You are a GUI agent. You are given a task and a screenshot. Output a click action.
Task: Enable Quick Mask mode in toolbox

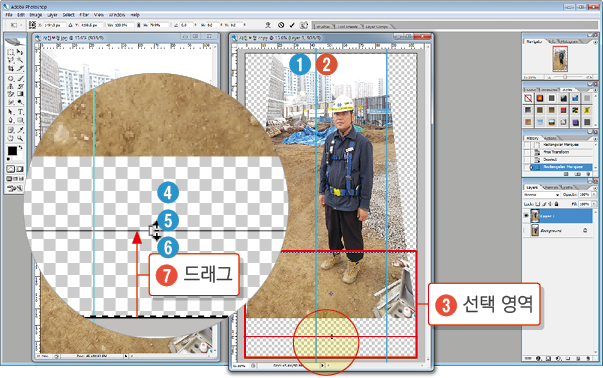19,169
